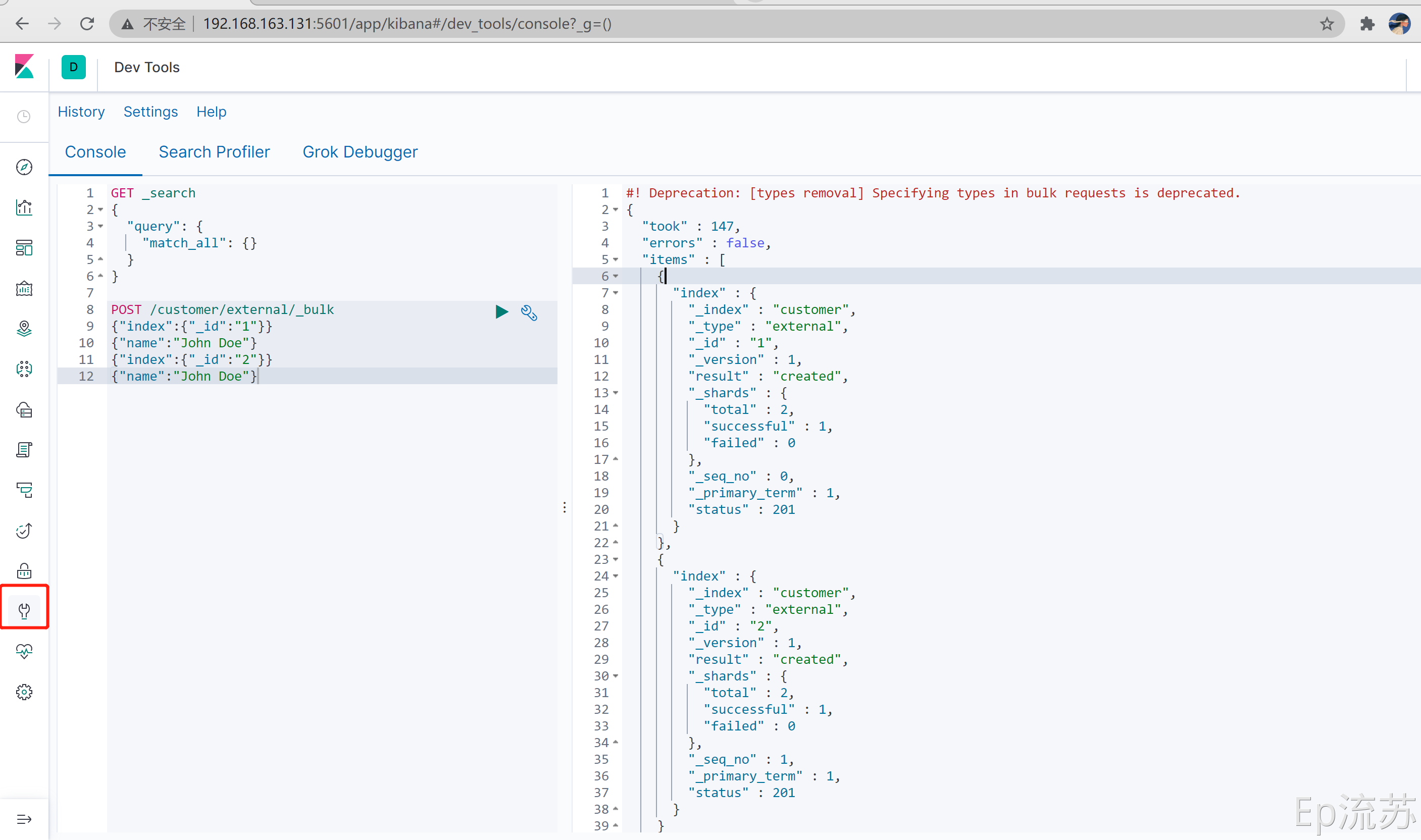Click response line 19 "_primary_term"
1421x840 pixels.
click(764, 493)
